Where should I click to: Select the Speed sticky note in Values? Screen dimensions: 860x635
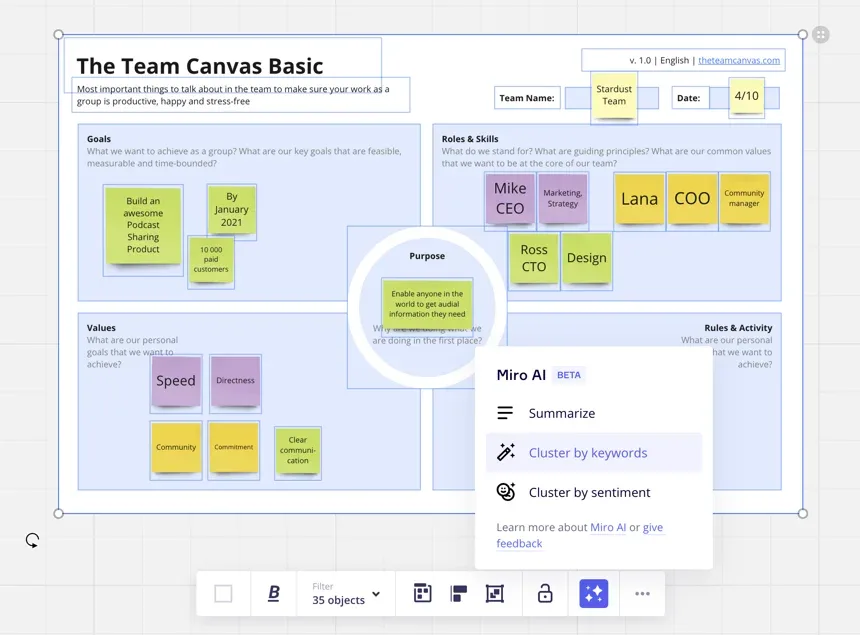(175, 381)
